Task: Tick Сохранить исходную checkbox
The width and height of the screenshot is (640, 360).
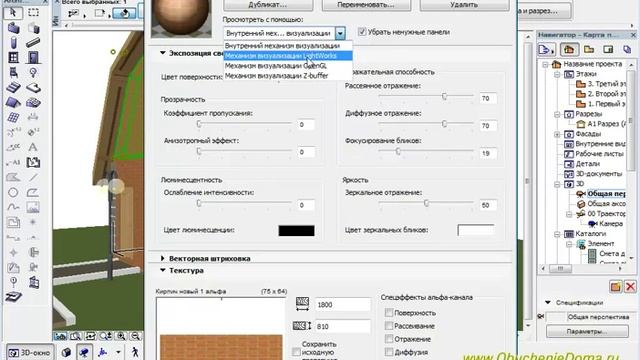Action: pos(296,351)
